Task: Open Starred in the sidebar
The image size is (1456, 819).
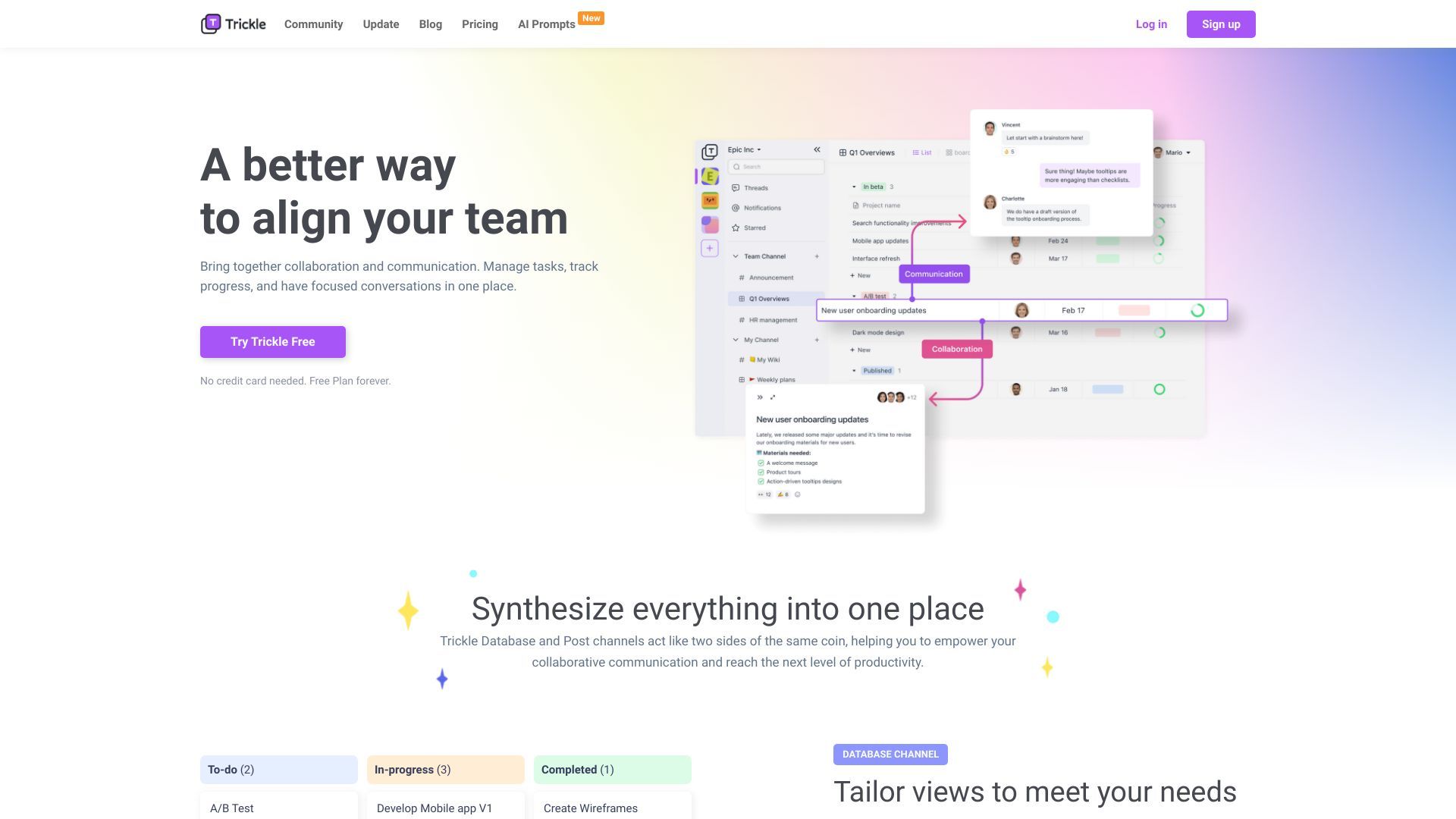Action: [749, 227]
